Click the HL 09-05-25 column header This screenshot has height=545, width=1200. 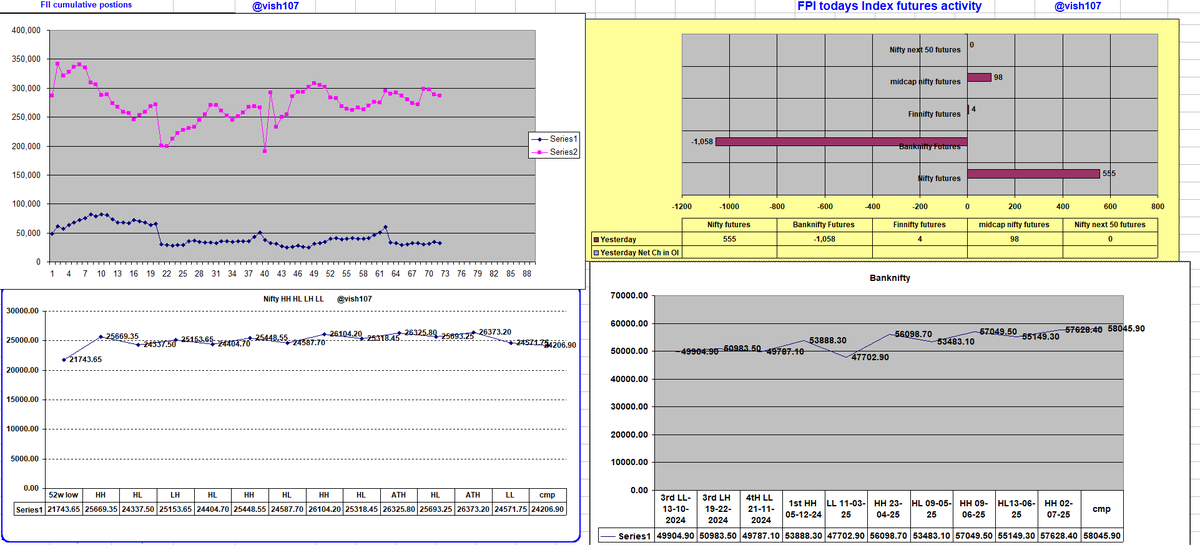click(931, 508)
